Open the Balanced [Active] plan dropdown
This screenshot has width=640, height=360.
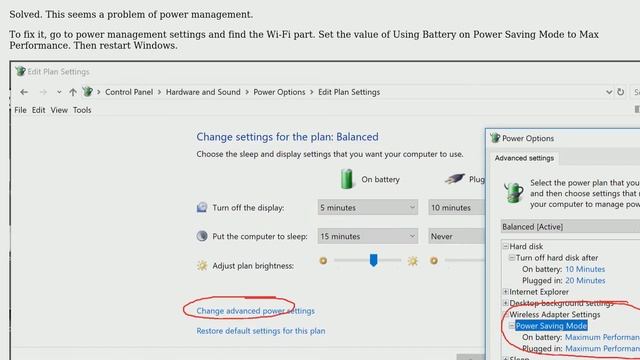click(x=570, y=227)
